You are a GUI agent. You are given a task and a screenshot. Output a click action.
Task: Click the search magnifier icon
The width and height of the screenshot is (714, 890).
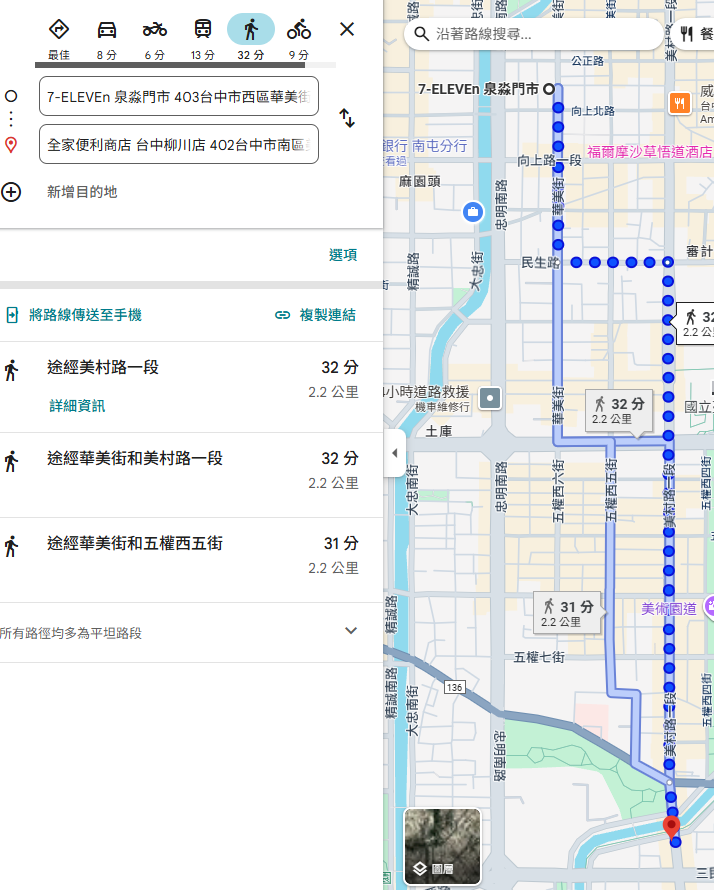point(421,34)
